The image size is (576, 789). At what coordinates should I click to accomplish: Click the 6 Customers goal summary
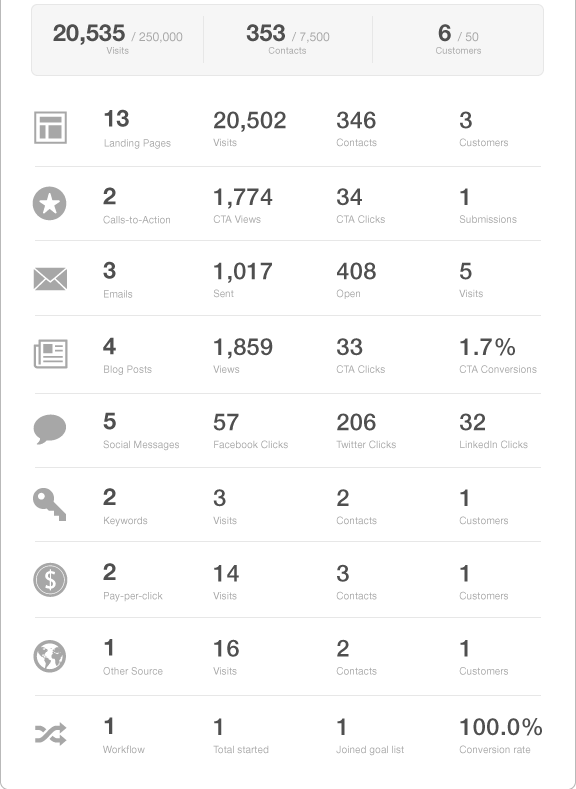pyautogui.click(x=458, y=39)
